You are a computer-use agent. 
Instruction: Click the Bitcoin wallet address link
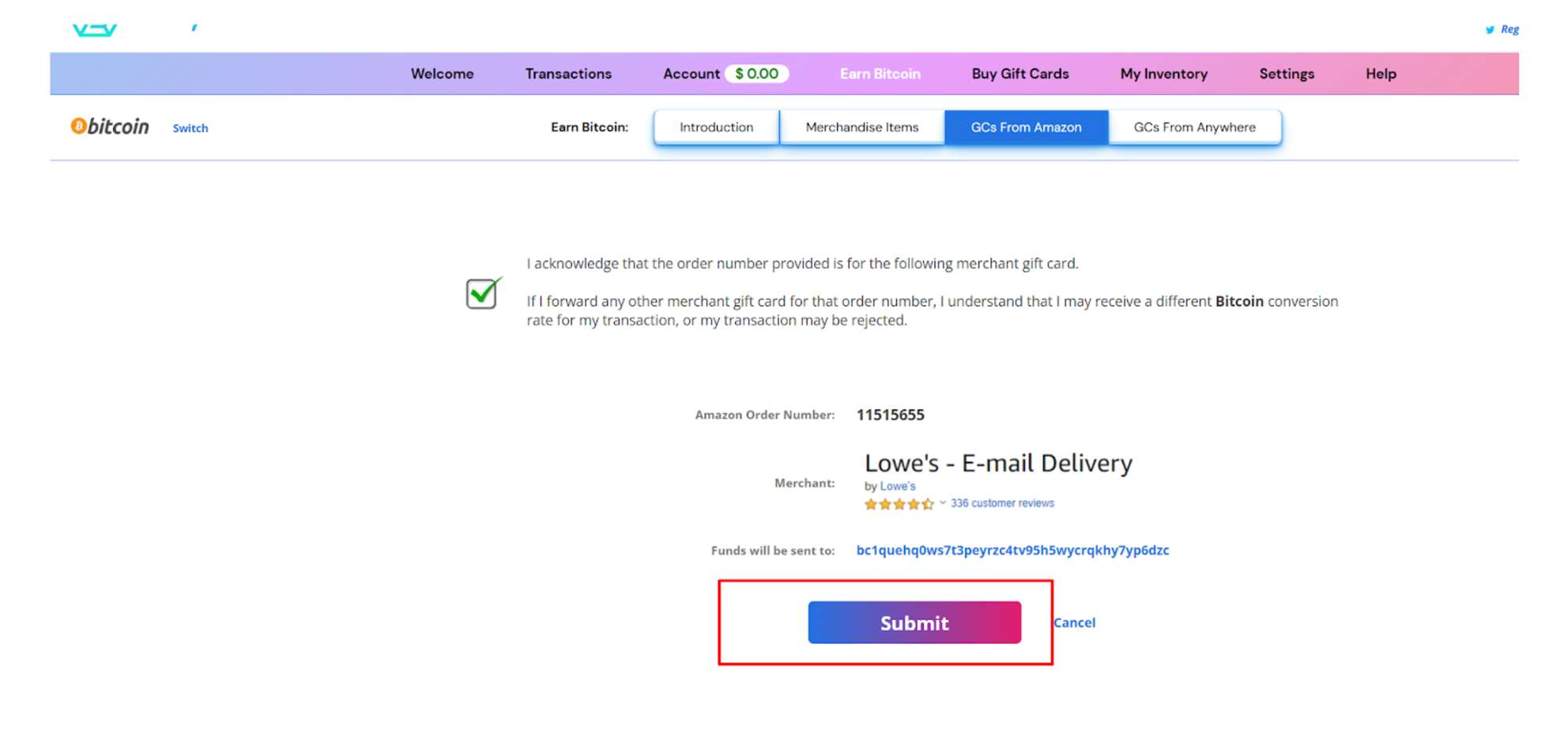coord(1012,550)
